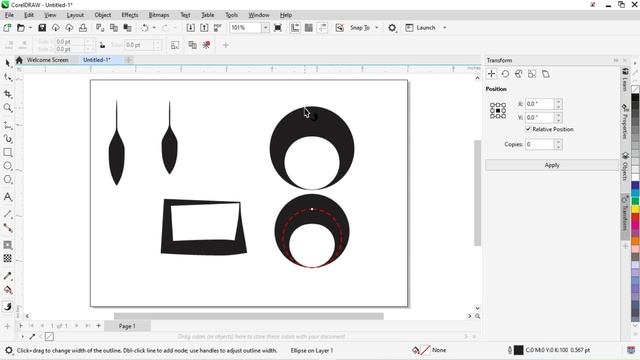Select the Rectangle tool
Image resolution: width=640 pixels, height=360 pixels.
7,152
